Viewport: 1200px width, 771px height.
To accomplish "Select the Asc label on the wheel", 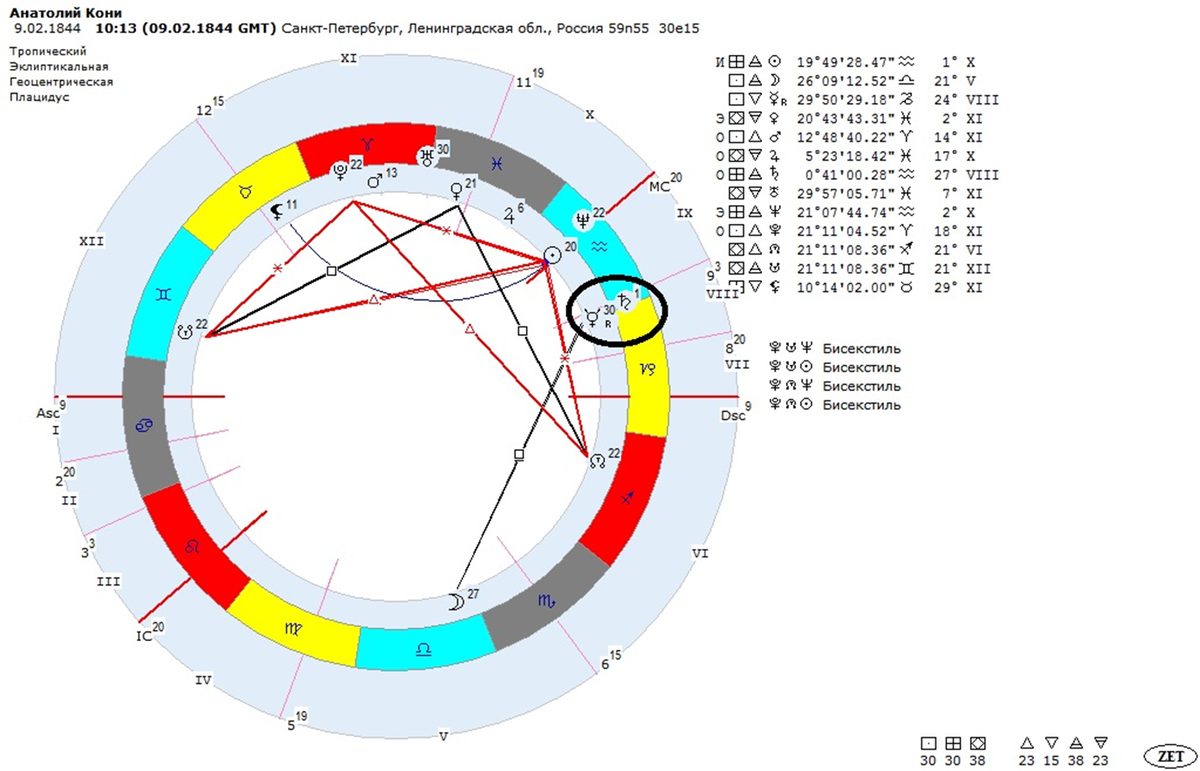I will pos(47,413).
